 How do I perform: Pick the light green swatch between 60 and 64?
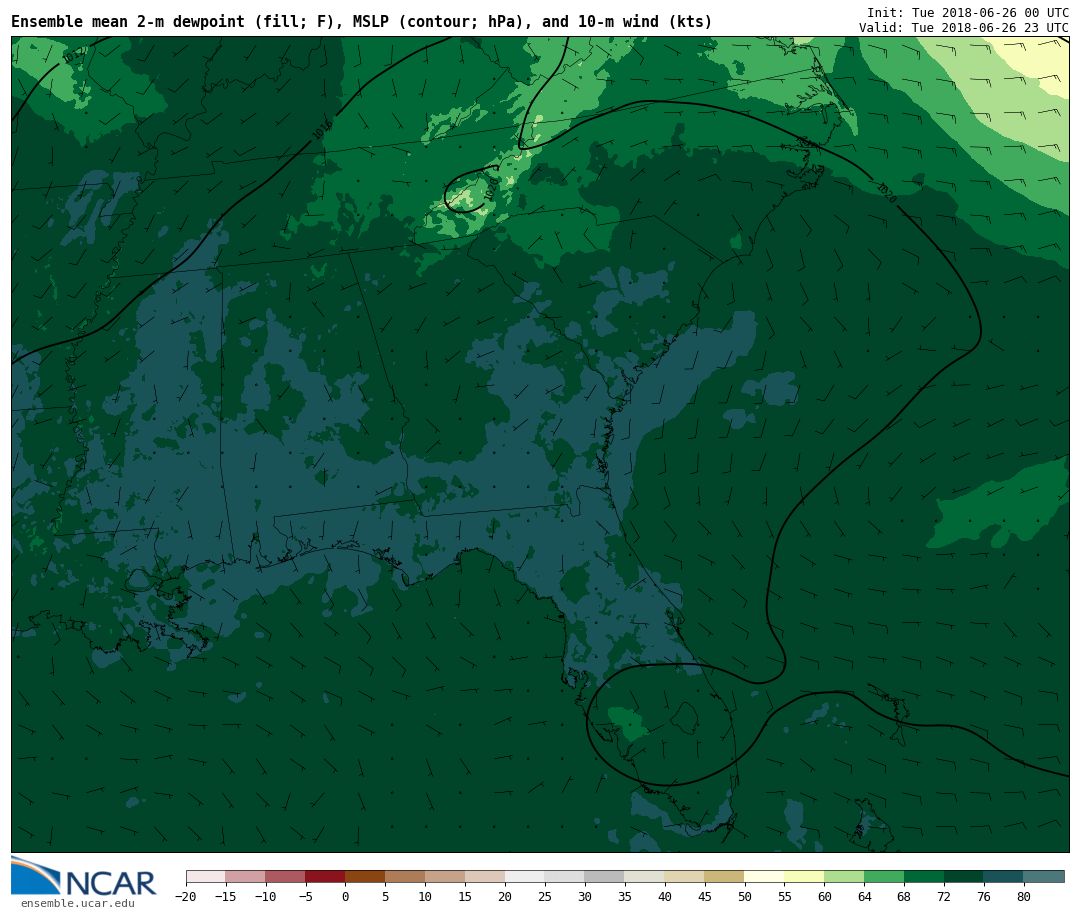click(844, 877)
